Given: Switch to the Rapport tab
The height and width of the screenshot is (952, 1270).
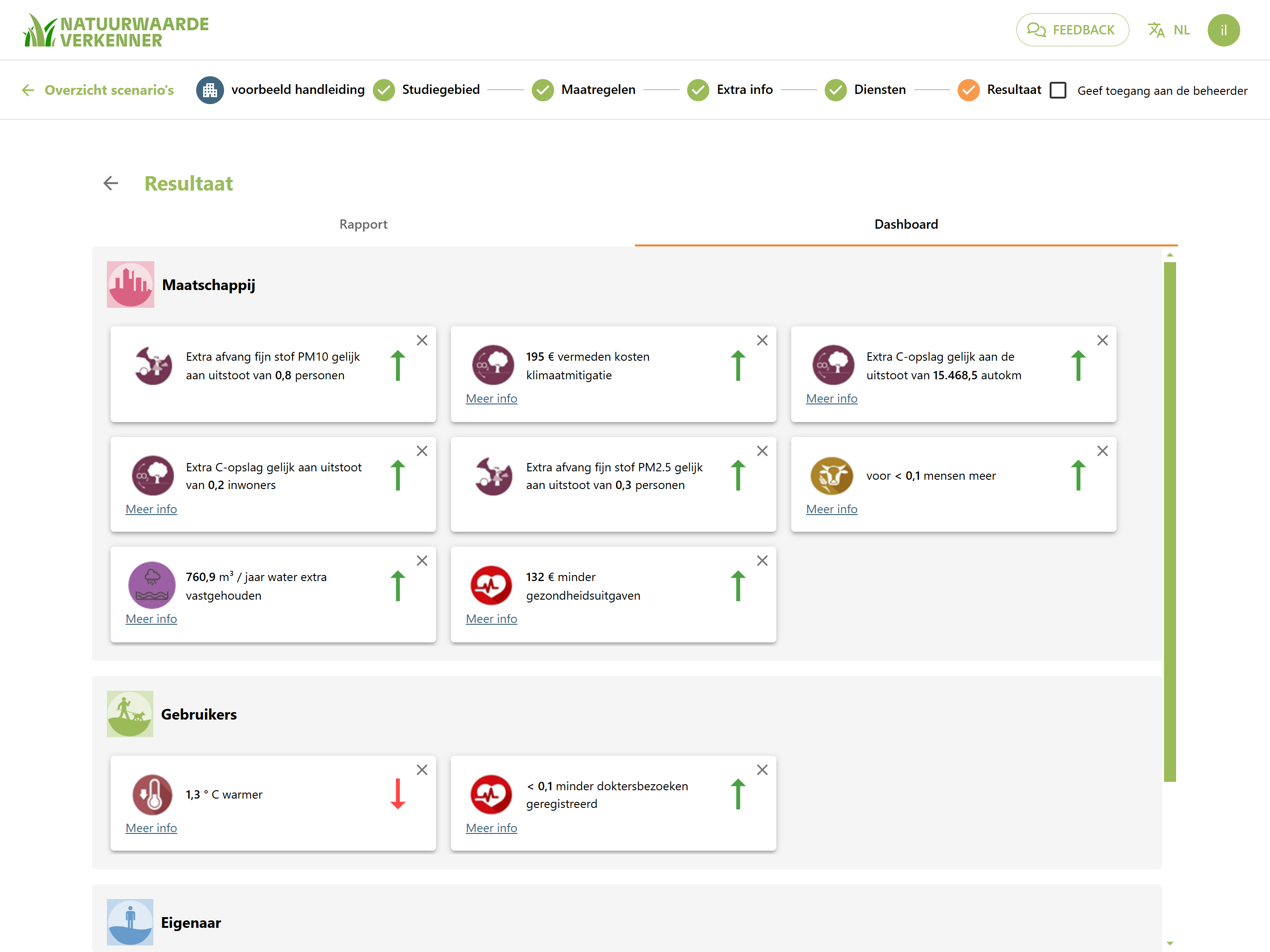Looking at the screenshot, I should [x=364, y=224].
